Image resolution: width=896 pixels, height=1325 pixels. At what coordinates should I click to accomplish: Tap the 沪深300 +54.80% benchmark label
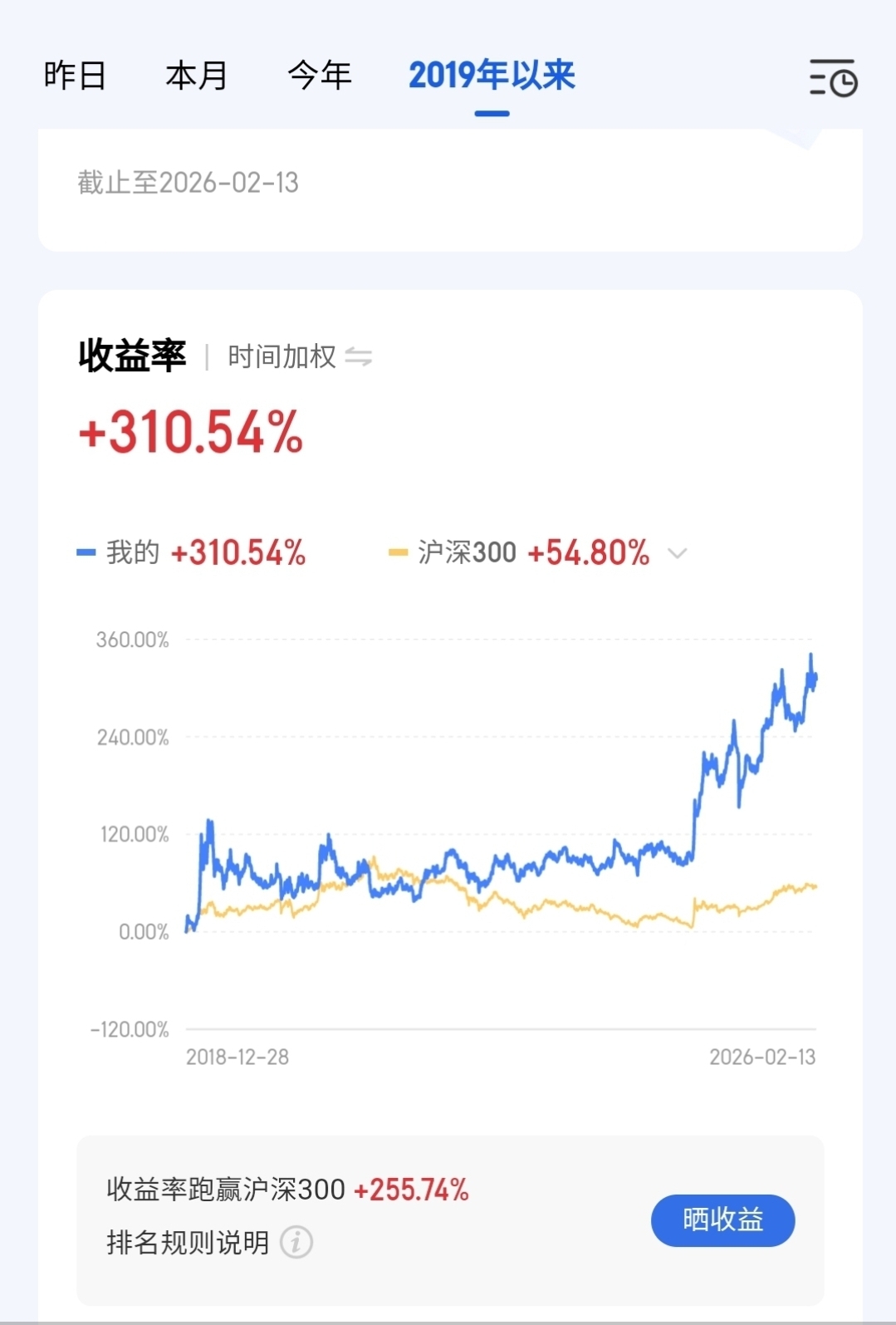click(533, 552)
